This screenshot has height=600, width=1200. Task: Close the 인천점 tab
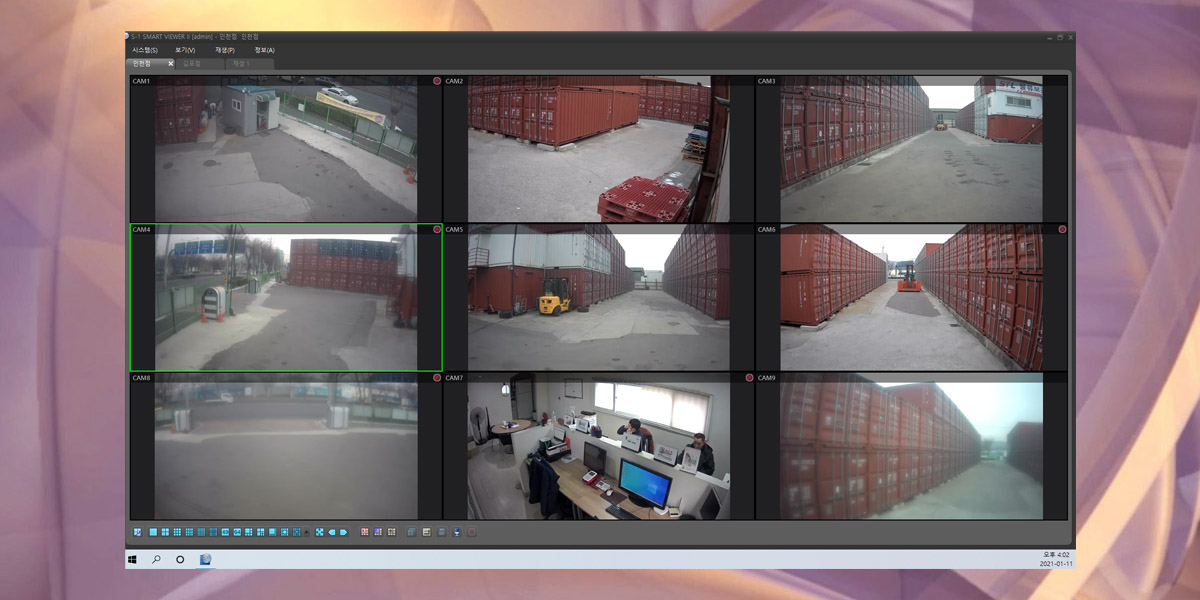[171, 63]
